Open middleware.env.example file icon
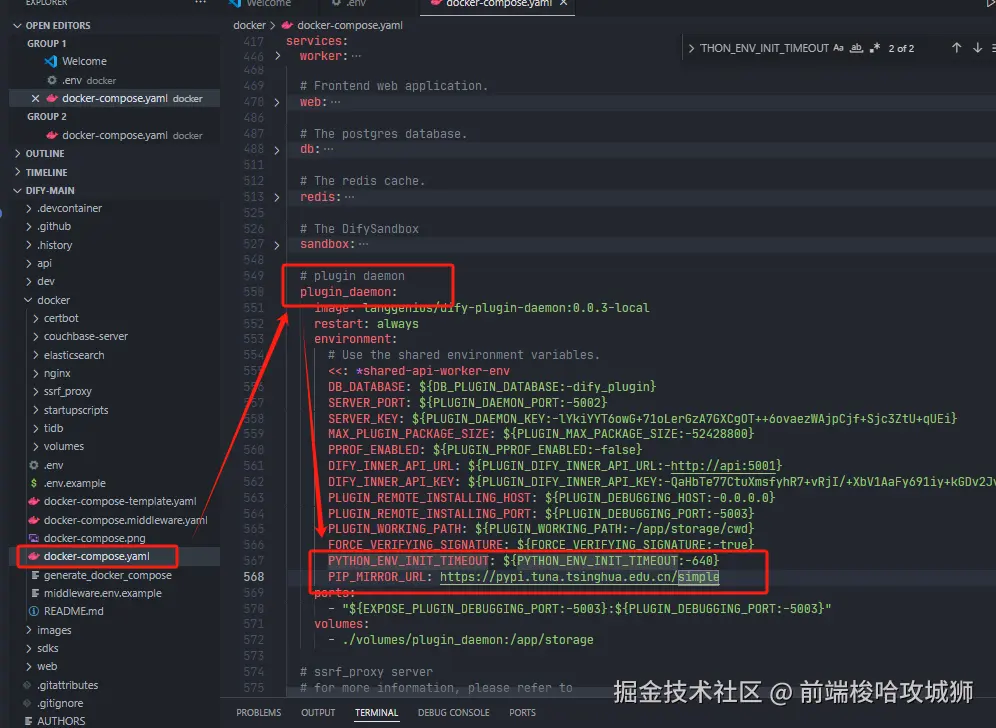 coord(36,593)
